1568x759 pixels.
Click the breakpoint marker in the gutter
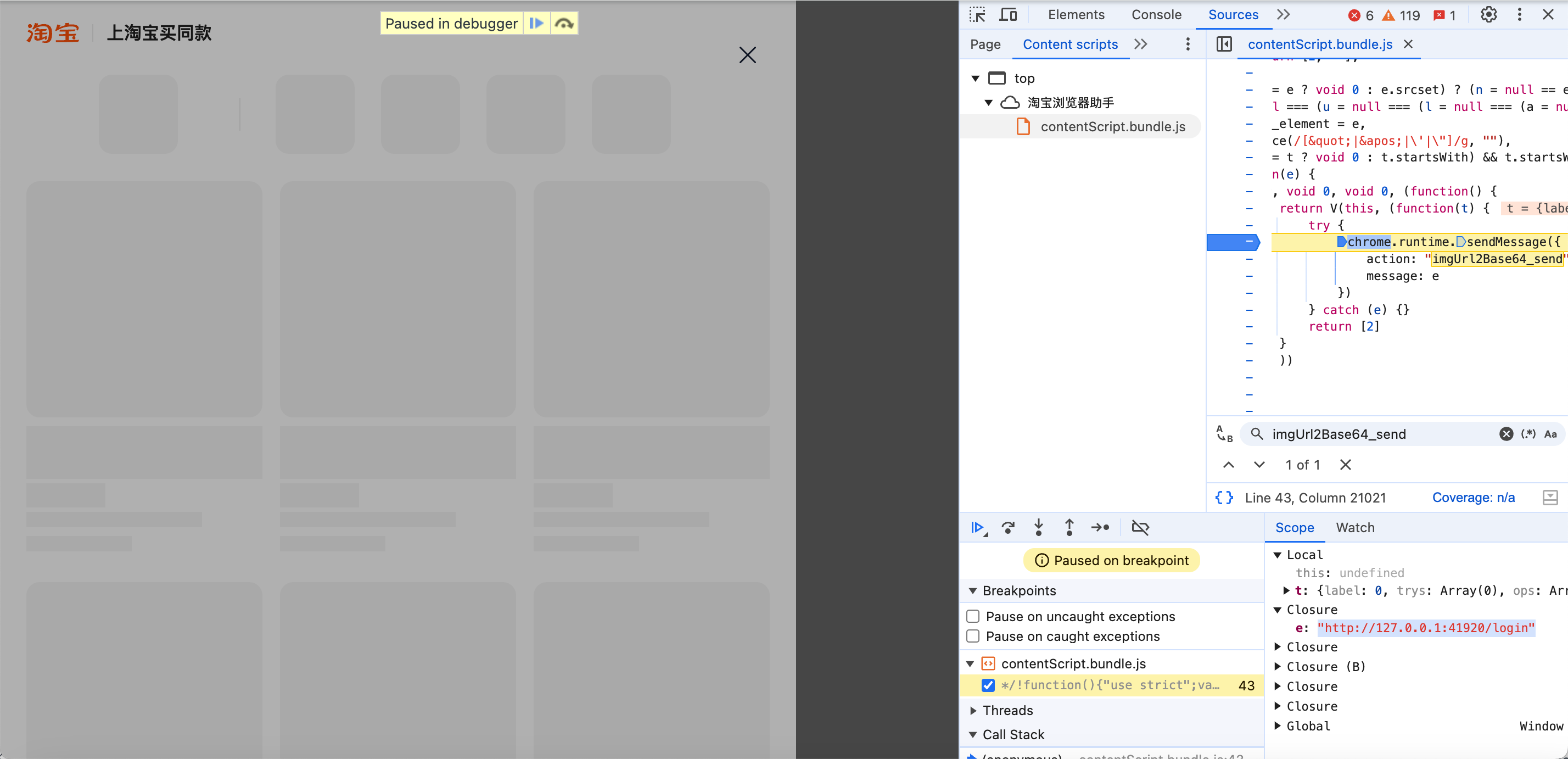coord(1233,242)
